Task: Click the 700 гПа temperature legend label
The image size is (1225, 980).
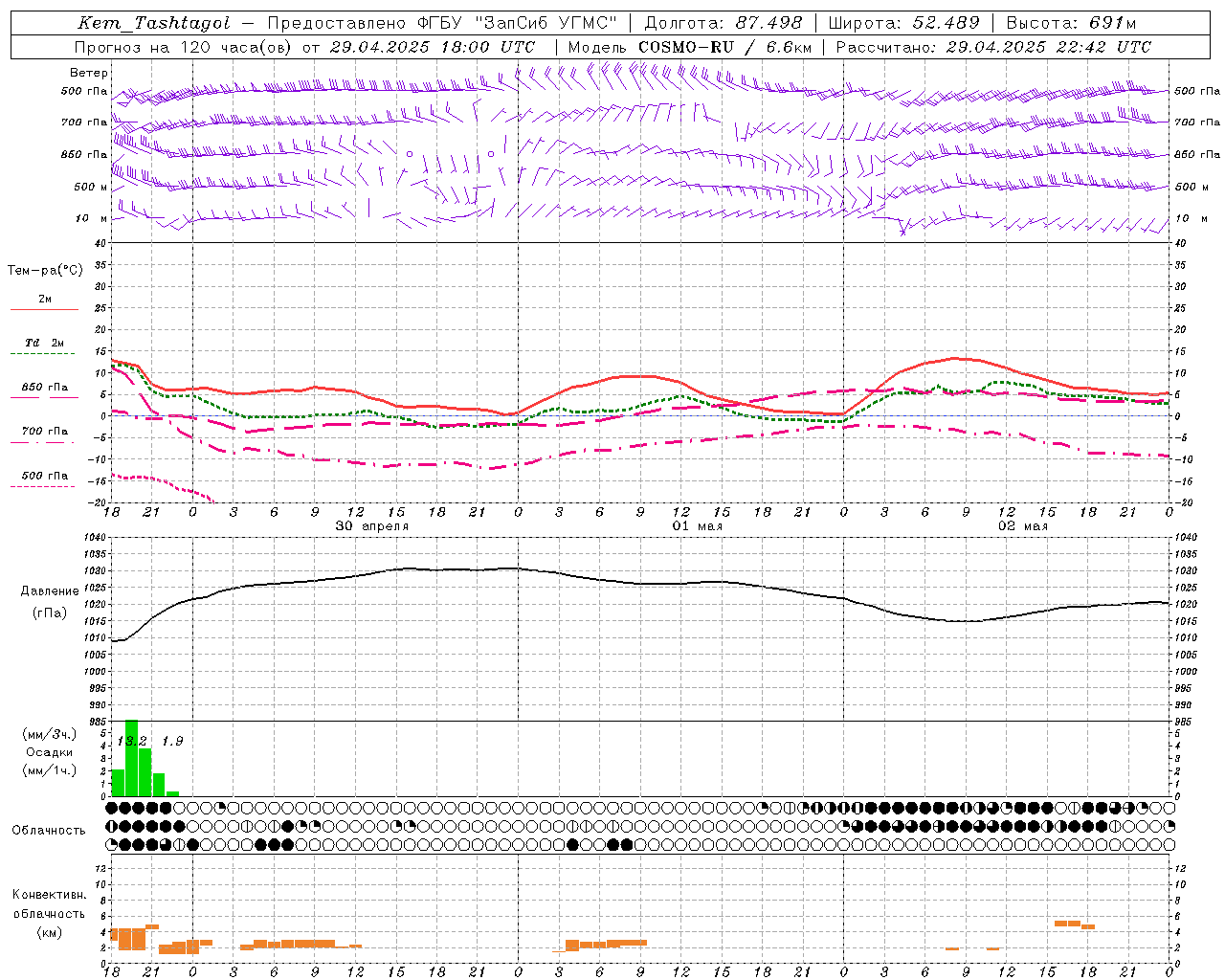Action: pyautogui.click(x=45, y=432)
